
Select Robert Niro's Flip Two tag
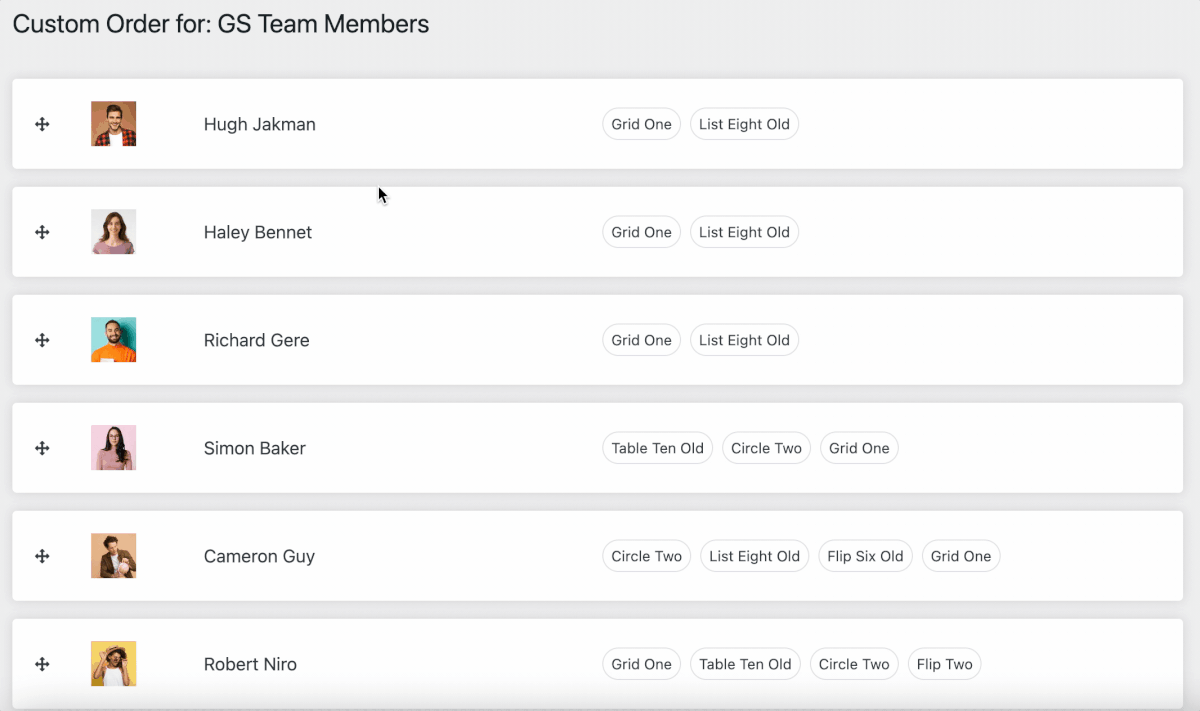(944, 664)
